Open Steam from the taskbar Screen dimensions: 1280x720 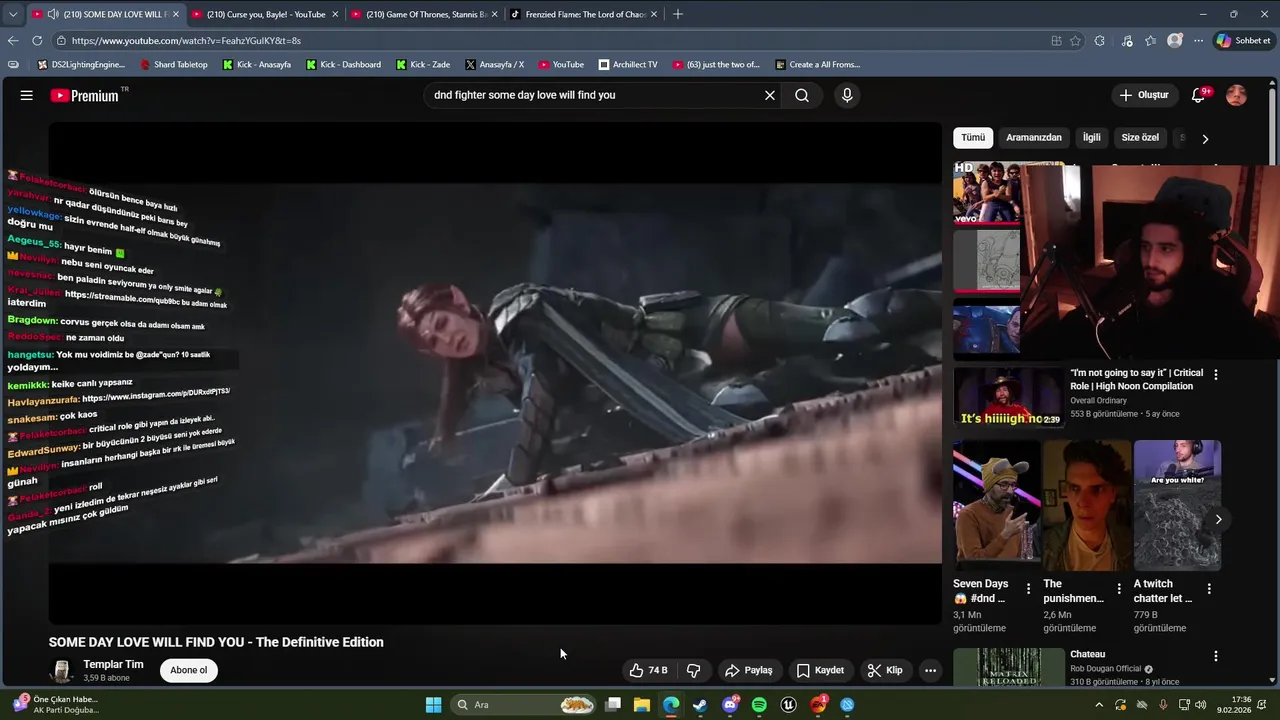point(700,705)
